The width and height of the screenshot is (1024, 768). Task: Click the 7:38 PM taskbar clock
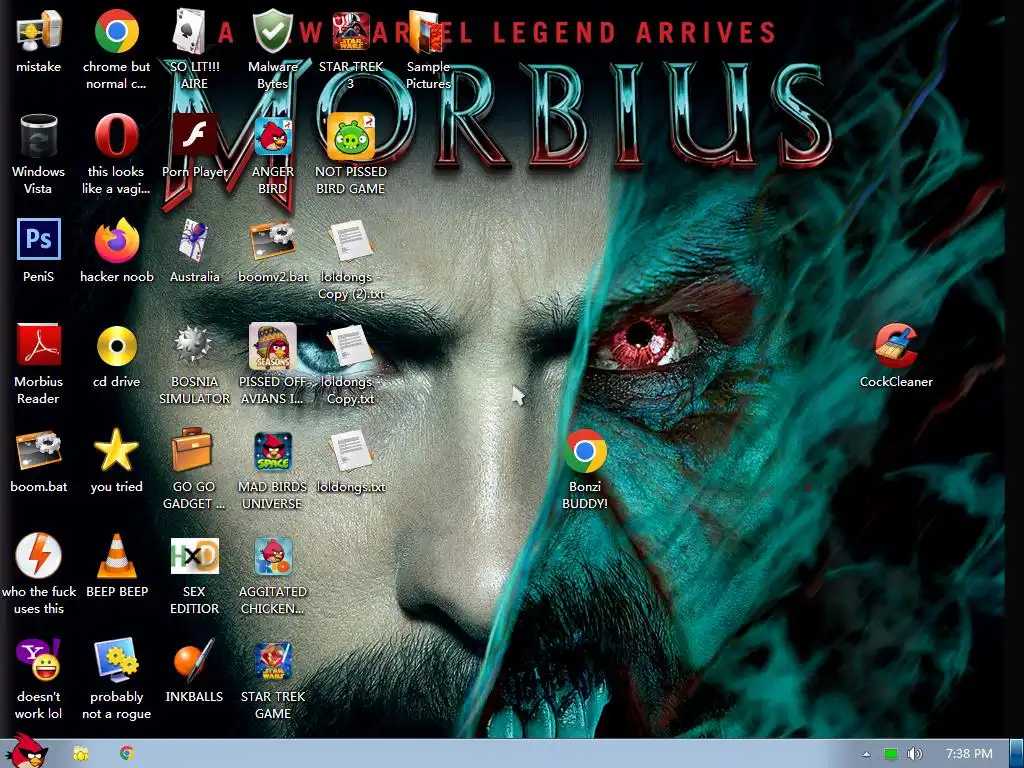click(969, 754)
